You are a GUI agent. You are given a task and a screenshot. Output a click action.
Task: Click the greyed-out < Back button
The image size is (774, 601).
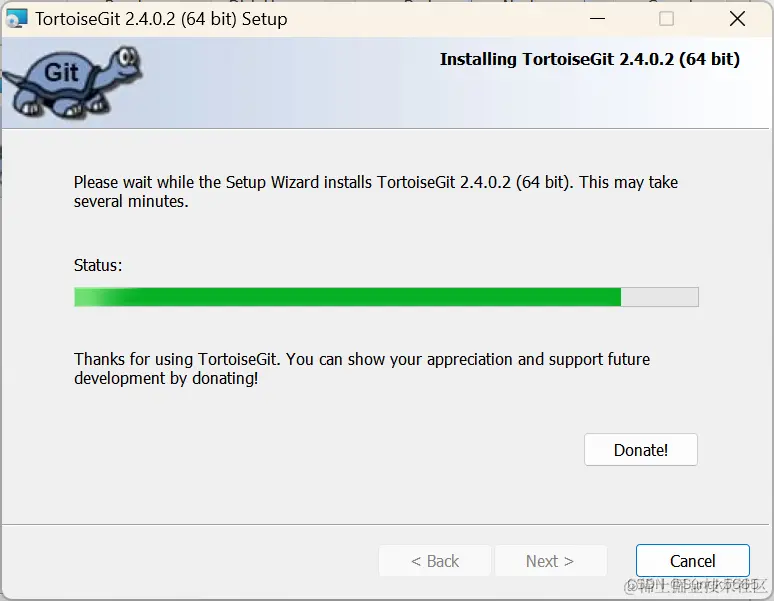435,561
